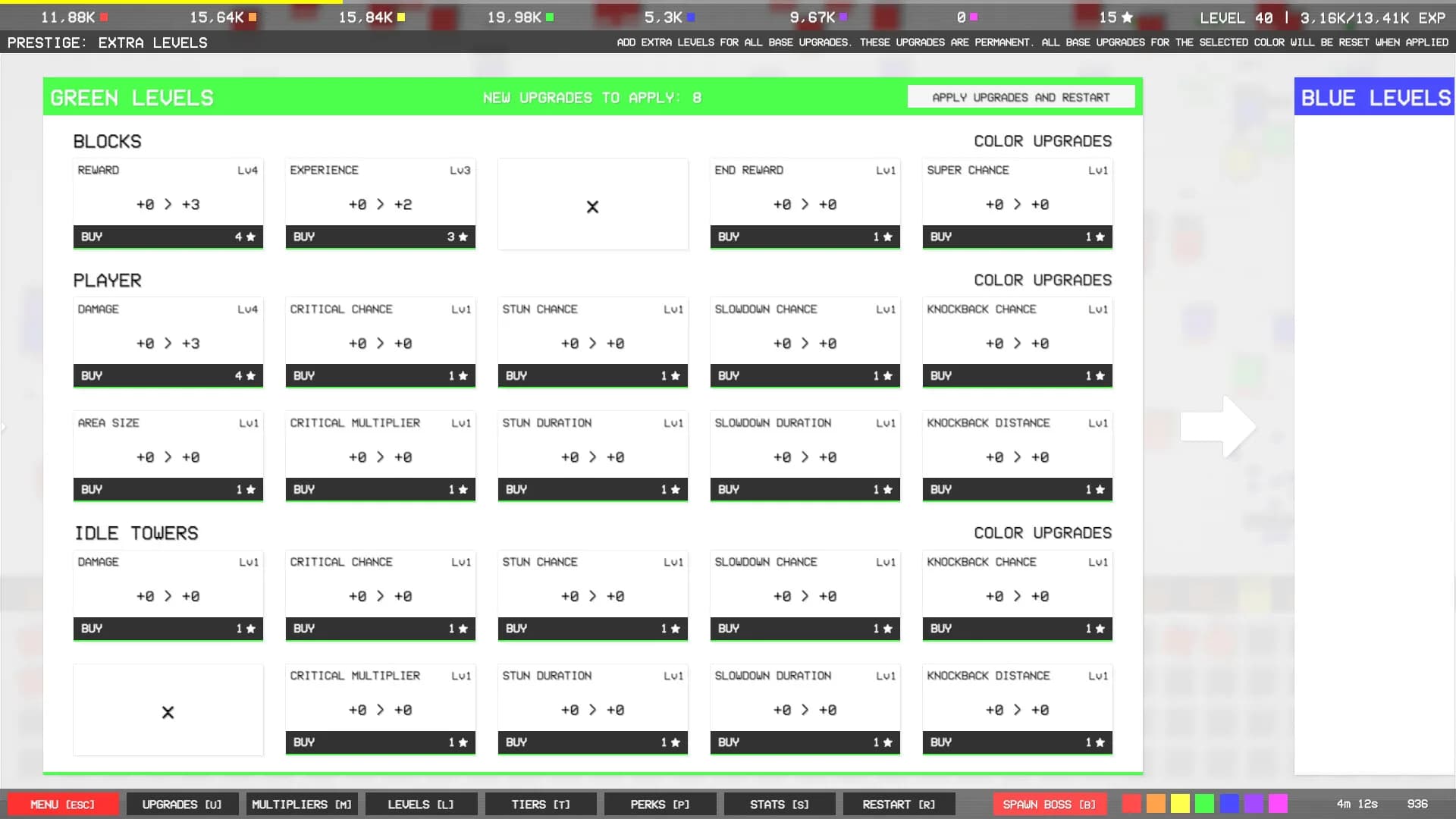Click the orange currency counter 15.64K

[x=222, y=17]
